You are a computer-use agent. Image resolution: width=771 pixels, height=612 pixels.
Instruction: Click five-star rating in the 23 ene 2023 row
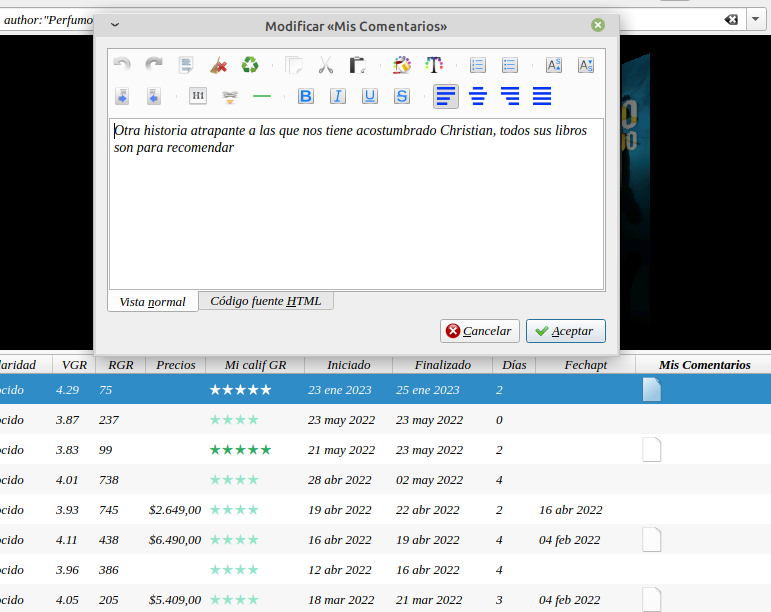240,390
